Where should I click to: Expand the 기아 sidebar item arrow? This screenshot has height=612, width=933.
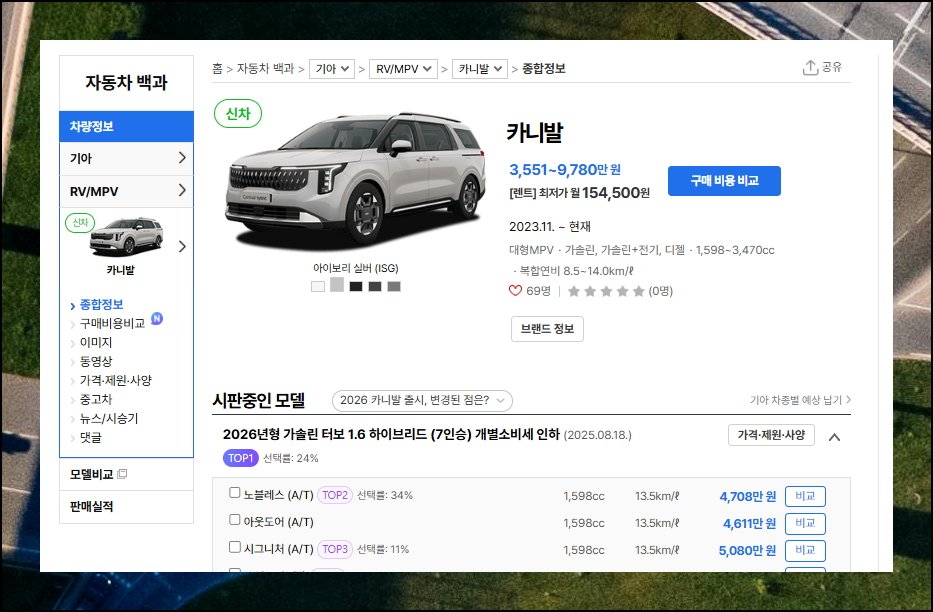coord(182,158)
